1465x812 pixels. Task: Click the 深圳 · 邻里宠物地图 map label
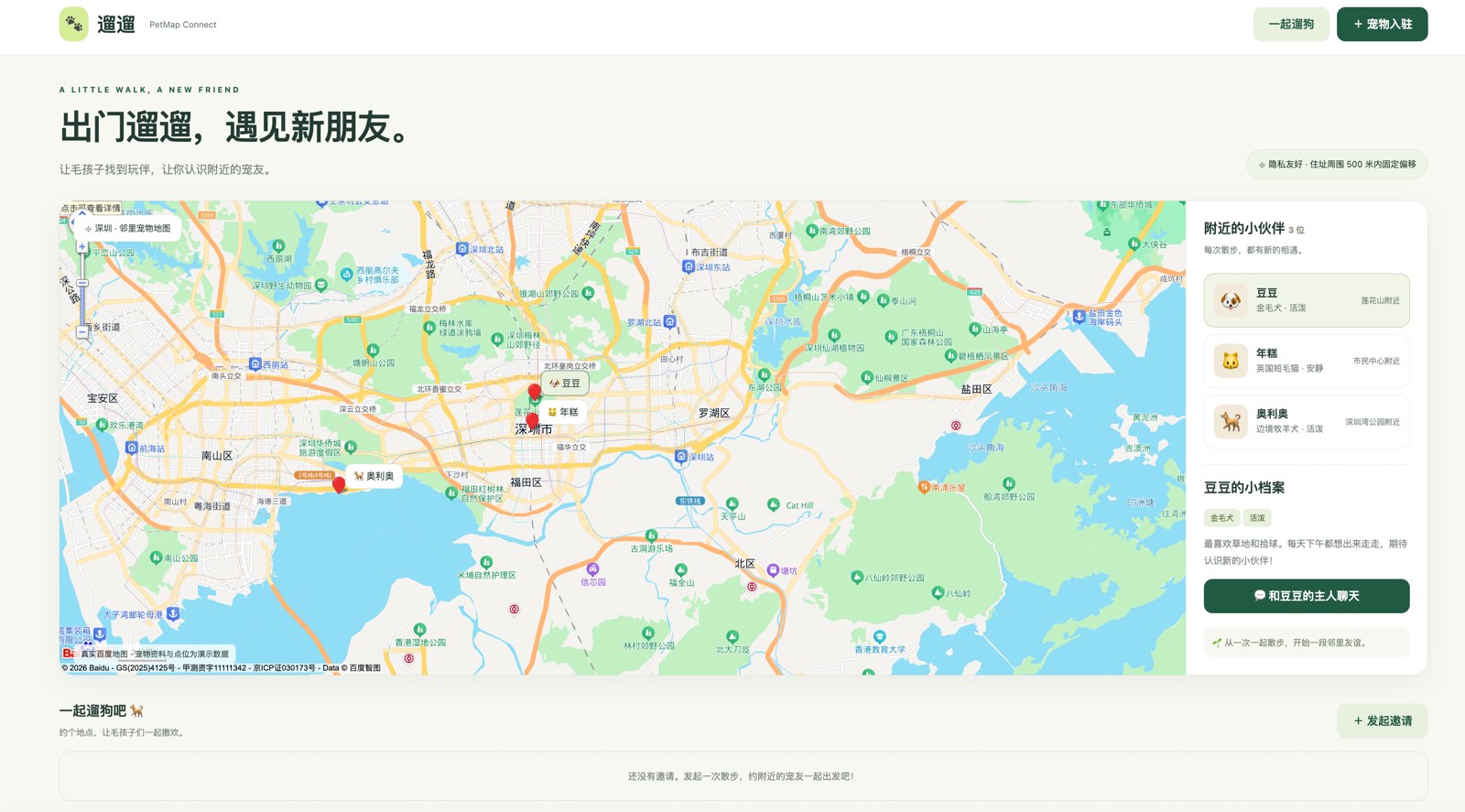click(127, 229)
